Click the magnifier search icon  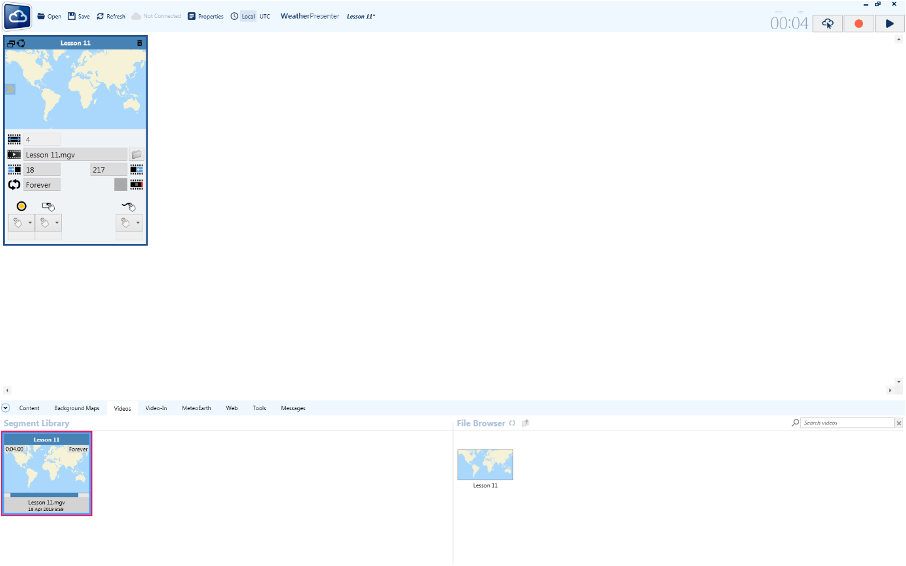tap(795, 423)
